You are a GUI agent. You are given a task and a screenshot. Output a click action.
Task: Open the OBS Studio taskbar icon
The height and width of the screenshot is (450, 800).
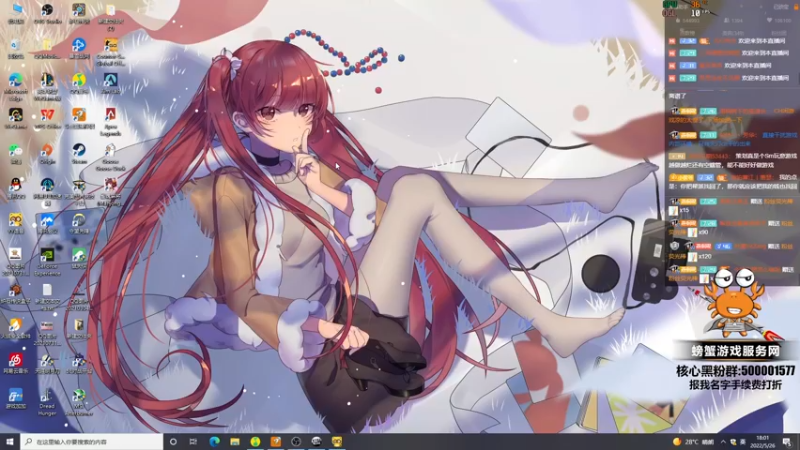point(296,441)
